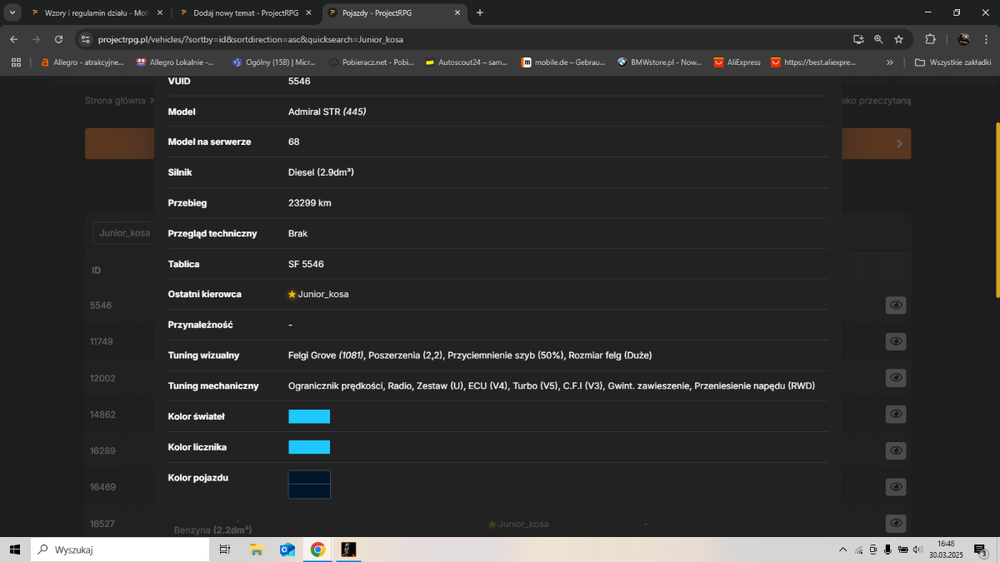The height and width of the screenshot is (562, 1000).
Task: Open the browser zoom magnifier icon
Action: 878,40
